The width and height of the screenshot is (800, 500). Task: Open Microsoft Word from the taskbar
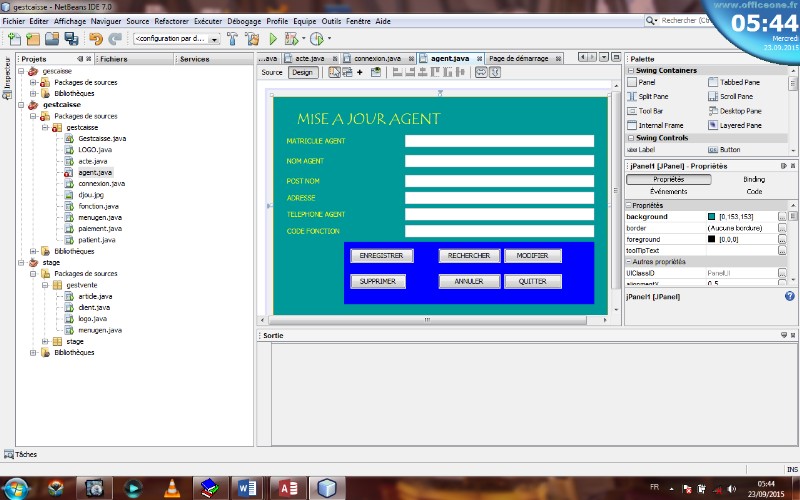pyautogui.click(x=246, y=487)
